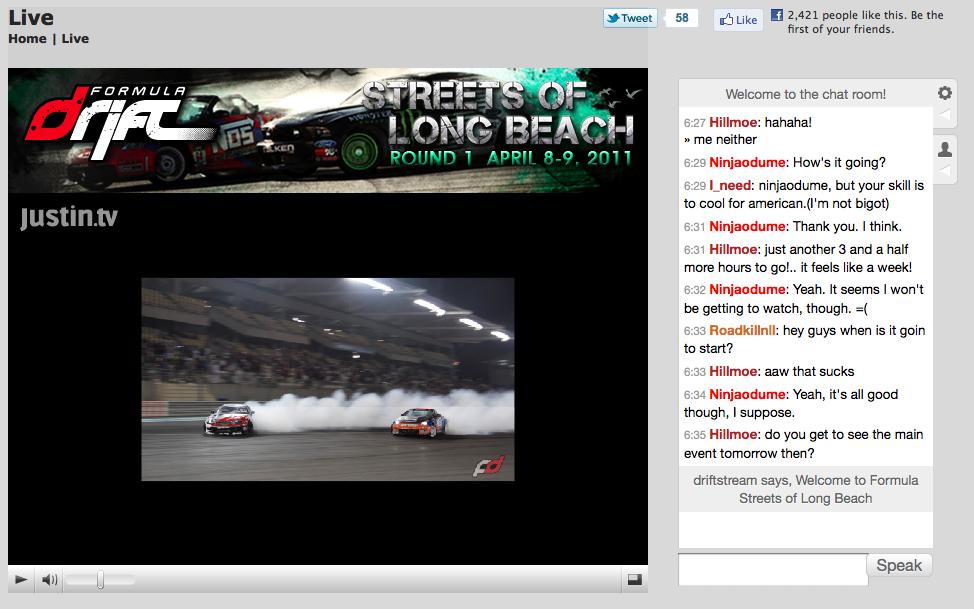Click the Tweet button
Screen dimensions: 974x609
(630, 18)
